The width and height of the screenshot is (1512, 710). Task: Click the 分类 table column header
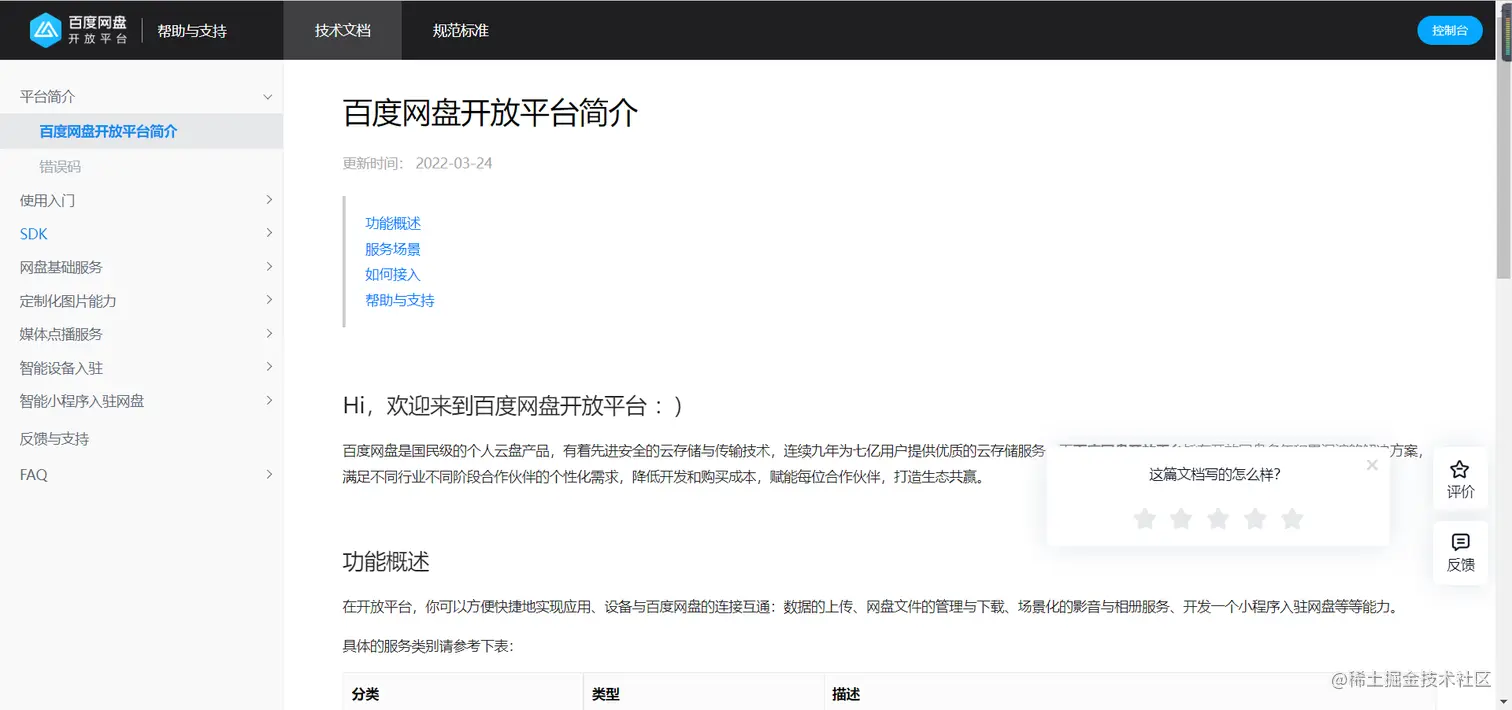click(x=365, y=693)
